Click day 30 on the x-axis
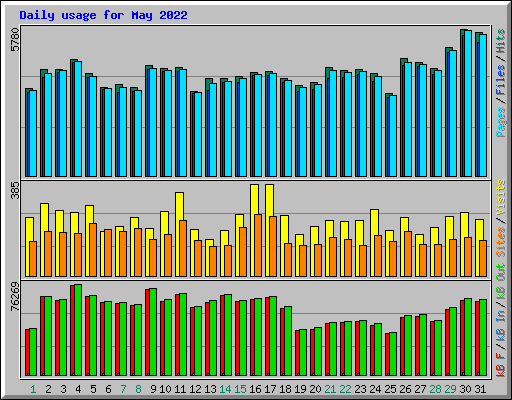This screenshot has height=400, width=512. point(465,389)
